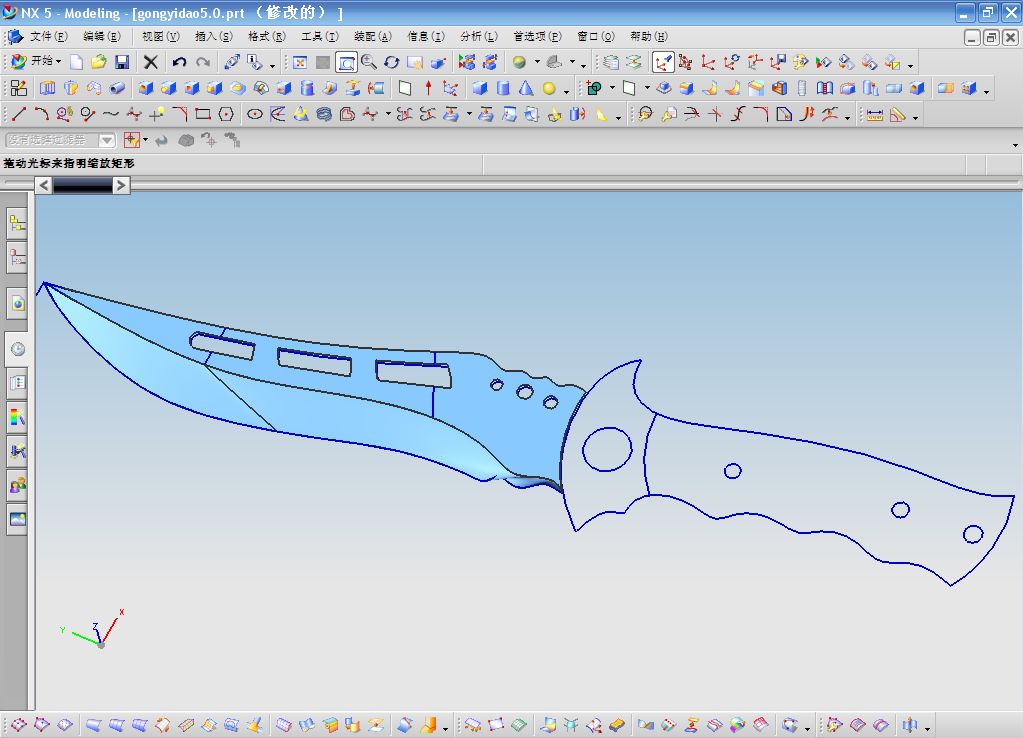1023x738 pixels.
Task: Expand the Unite boolean dropdown arrow
Action: pos(612,88)
